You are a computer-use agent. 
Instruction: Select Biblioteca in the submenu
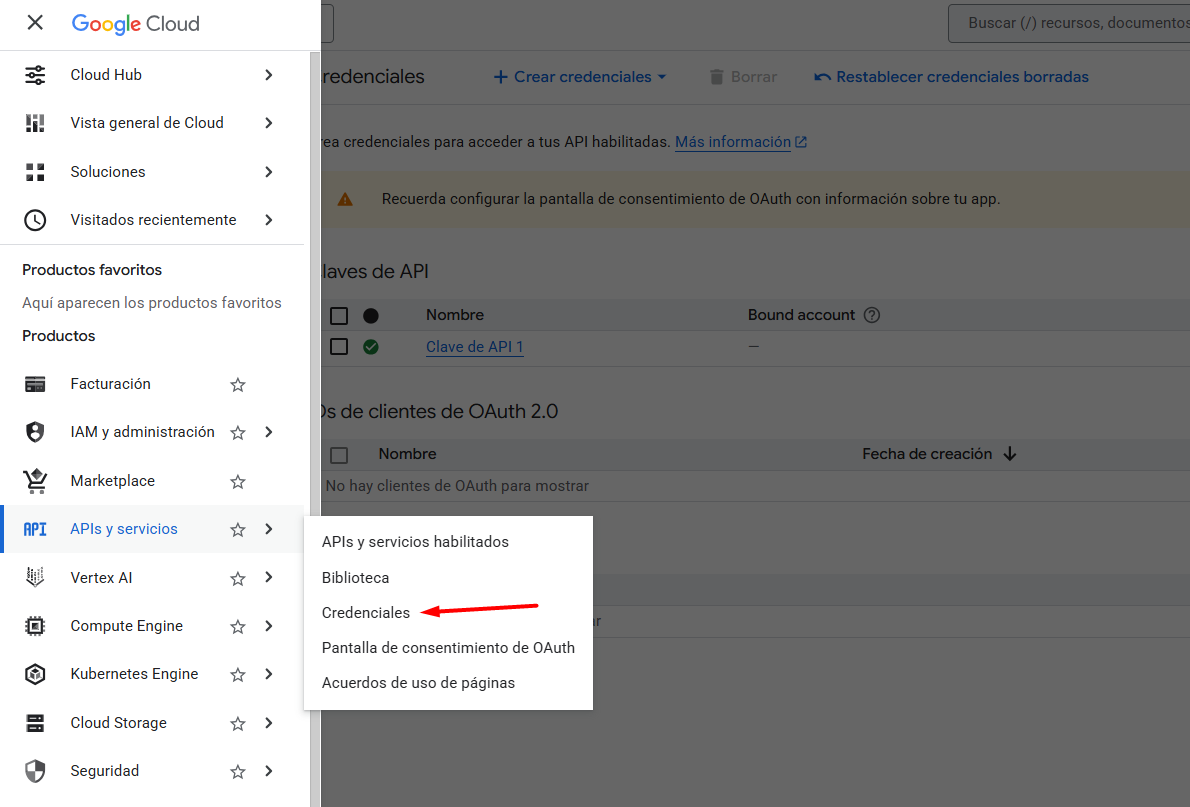point(448,578)
